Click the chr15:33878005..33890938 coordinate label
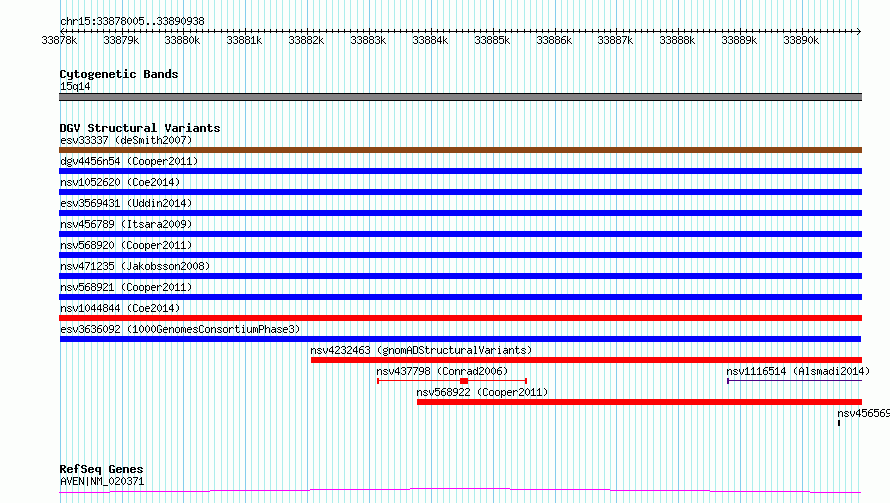890x503 pixels. coord(132,21)
